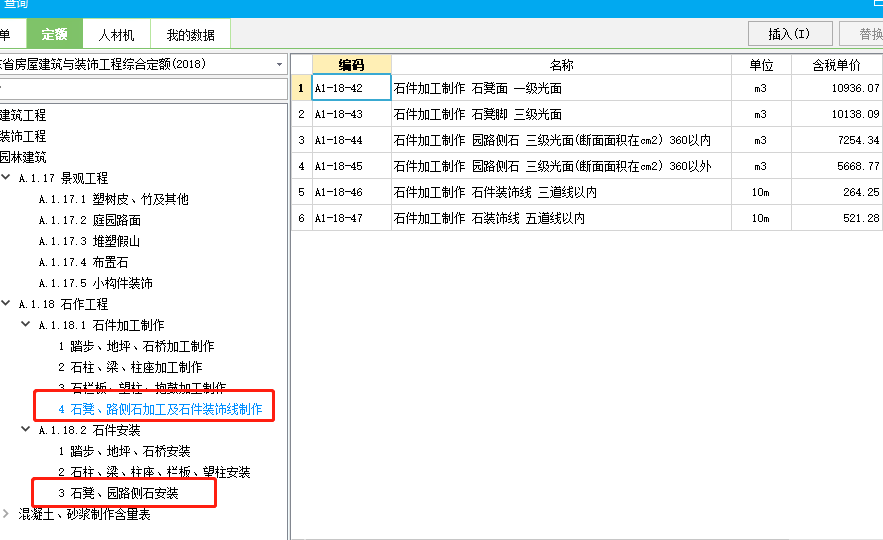Click the 单位 column header
This screenshot has height=540, width=883.
761,65
